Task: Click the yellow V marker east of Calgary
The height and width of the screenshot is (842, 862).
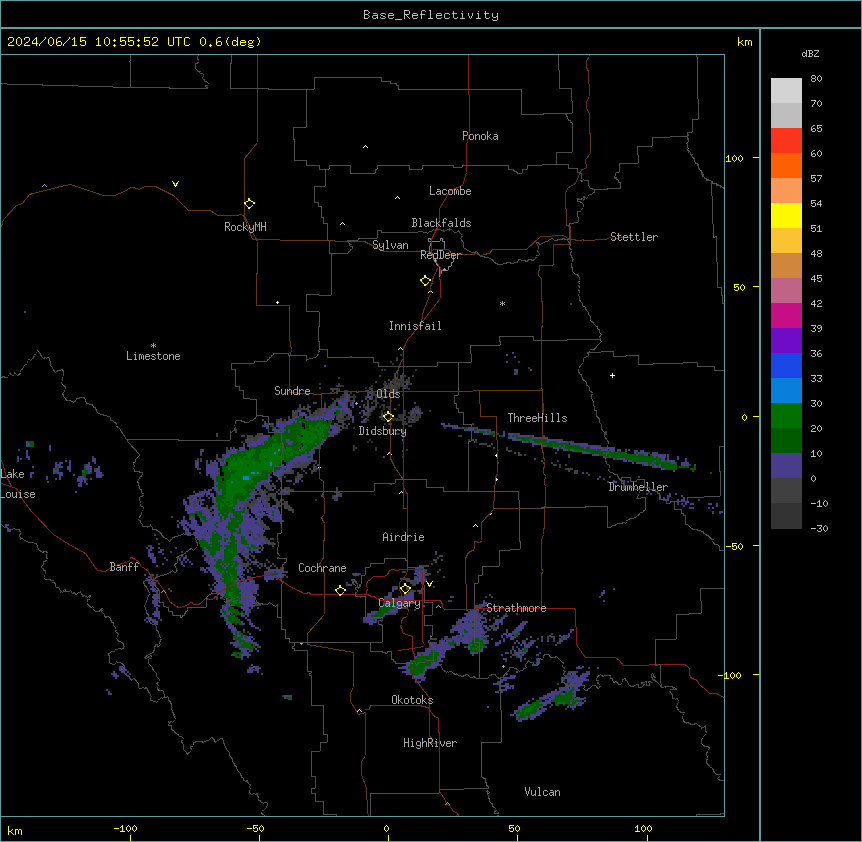Action: tap(429, 584)
